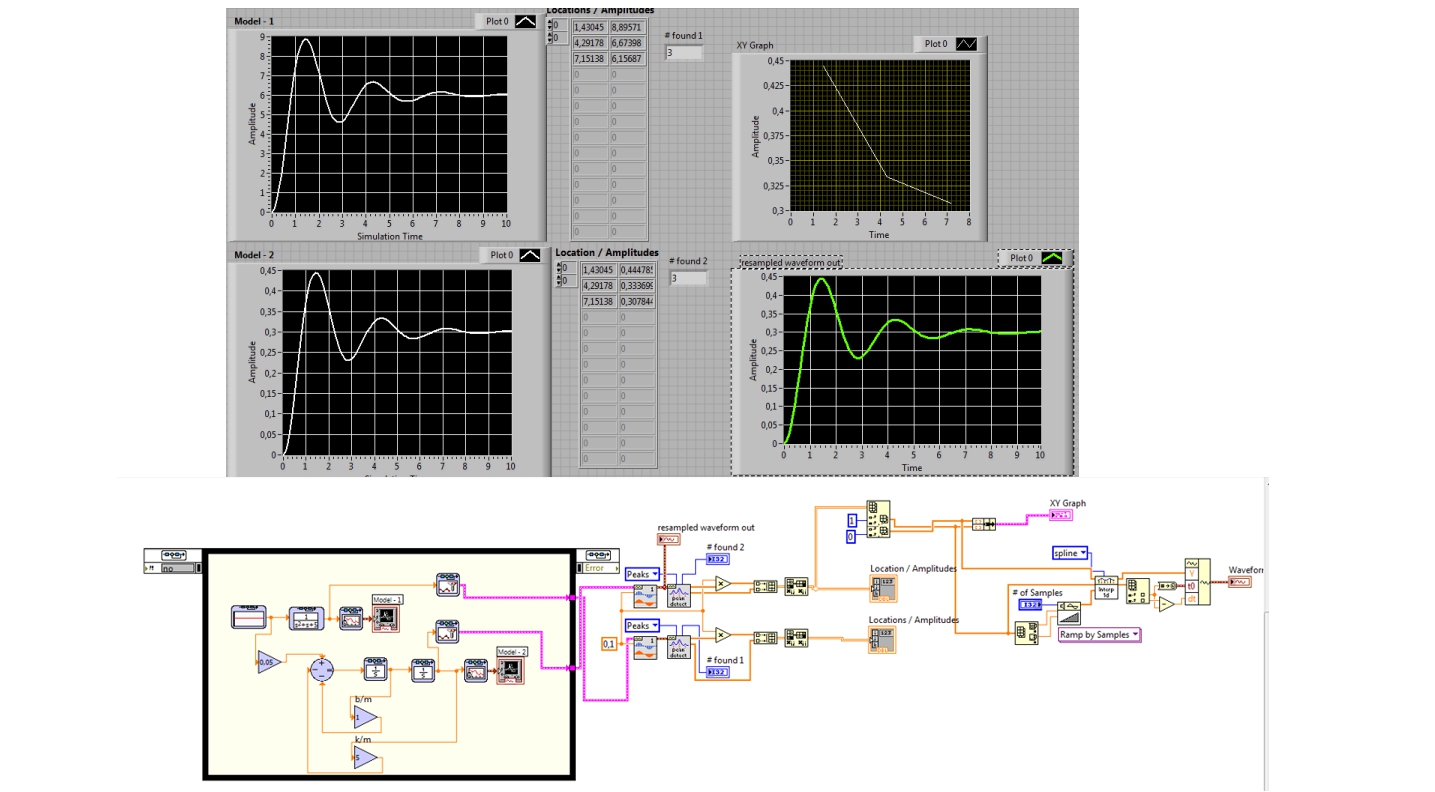Click array cell showing 0,444785
The height and width of the screenshot is (792, 1435).
[637, 268]
